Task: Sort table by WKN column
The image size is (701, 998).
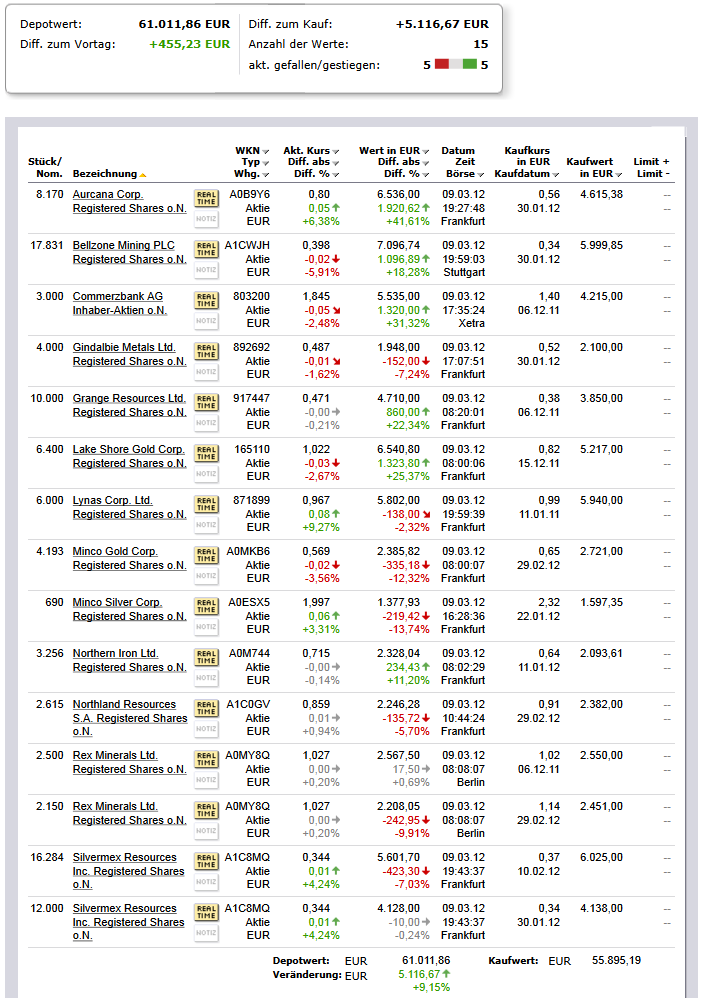Action: coord(252,151)
